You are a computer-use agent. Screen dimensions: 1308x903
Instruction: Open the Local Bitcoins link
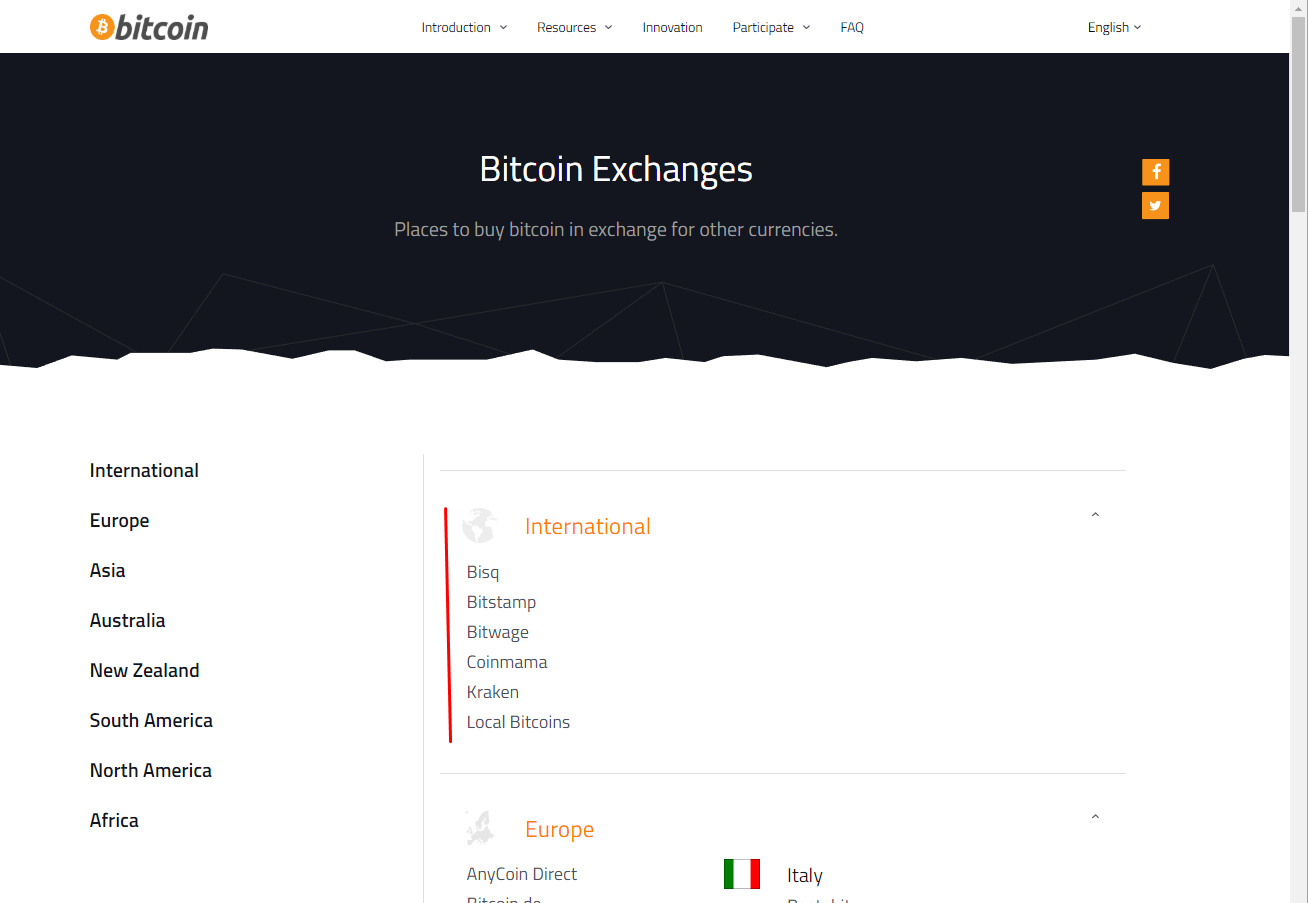518,722
